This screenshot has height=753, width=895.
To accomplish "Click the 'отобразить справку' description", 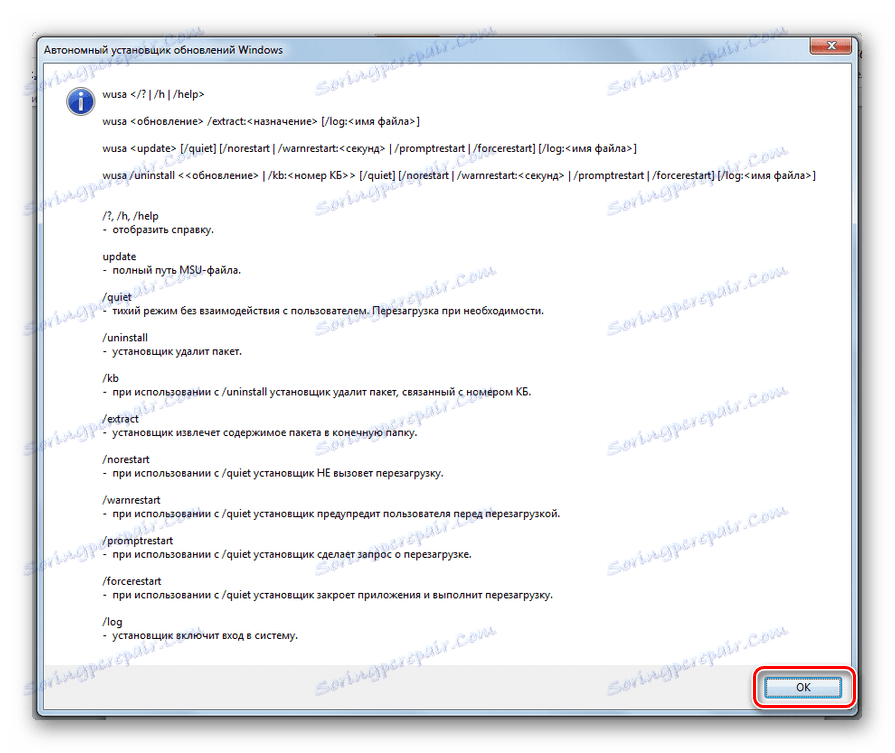I will [x=158, y=229].
